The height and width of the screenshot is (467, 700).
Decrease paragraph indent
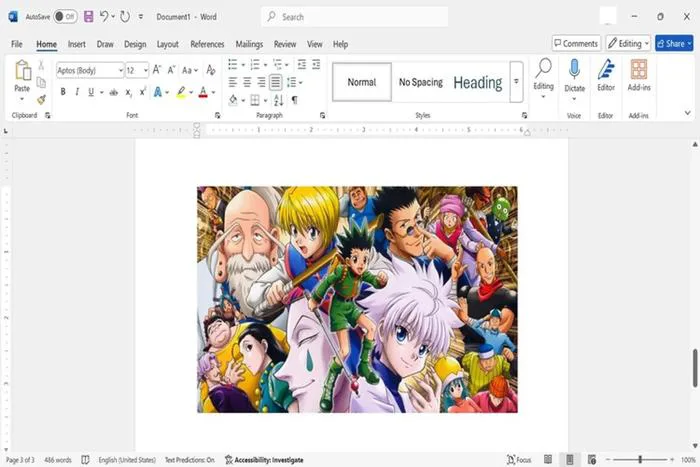[302, 64]
